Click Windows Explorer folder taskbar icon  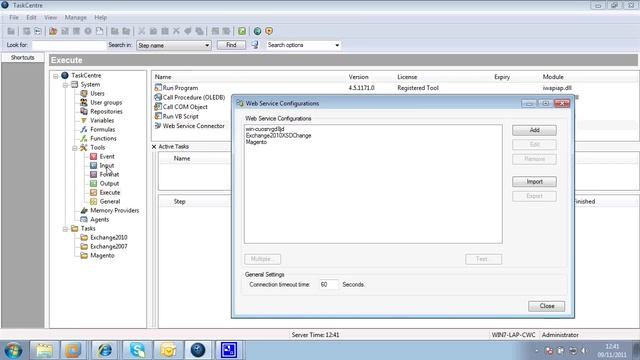(44, 350)
